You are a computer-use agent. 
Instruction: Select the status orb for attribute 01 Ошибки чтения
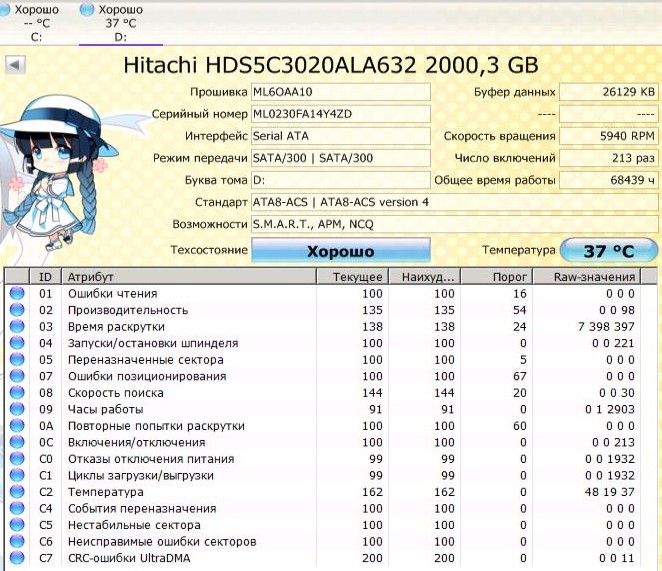[x=17, y=293]
